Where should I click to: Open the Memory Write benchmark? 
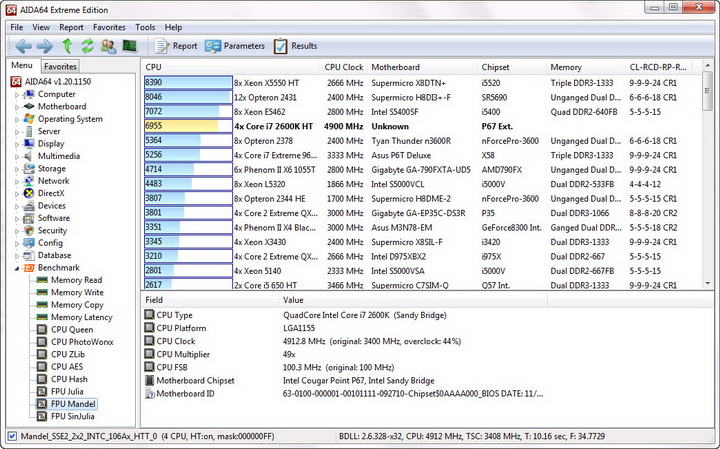(77, 292)
